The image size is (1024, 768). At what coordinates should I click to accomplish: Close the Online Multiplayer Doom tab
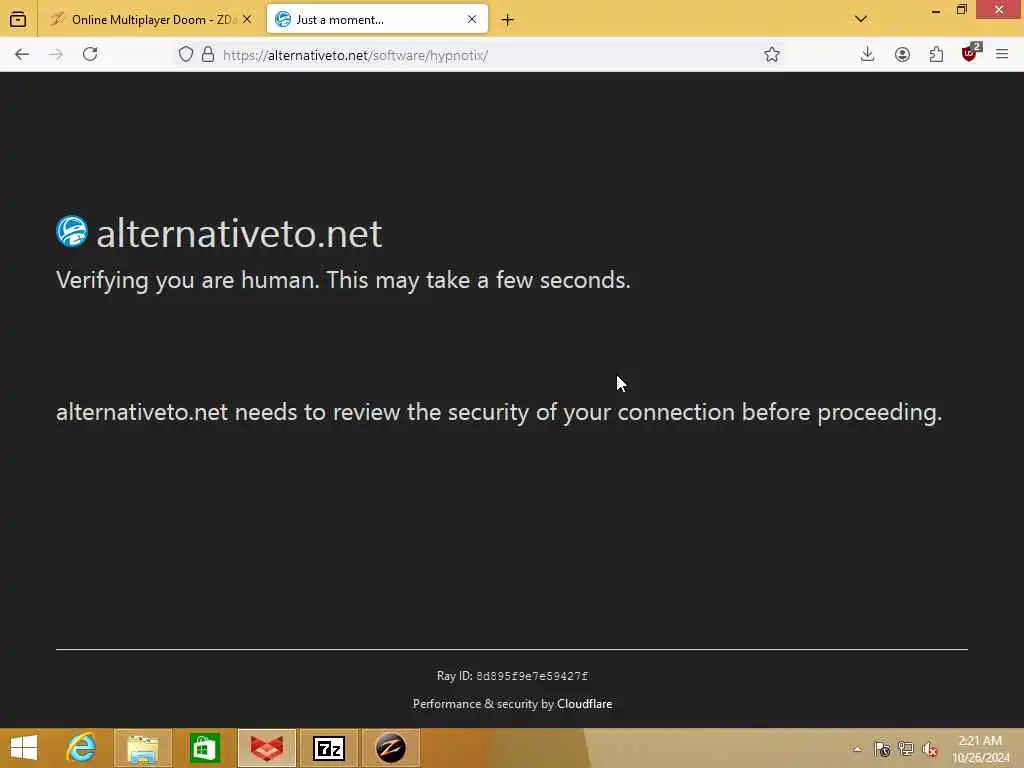pyautogui.click(x=247, y=20)
